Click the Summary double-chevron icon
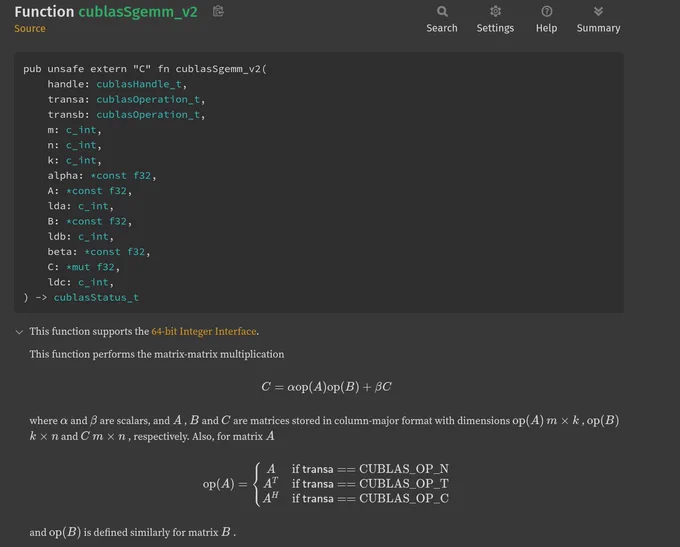Viewport: 680px width, 547px height. (598, 11)
